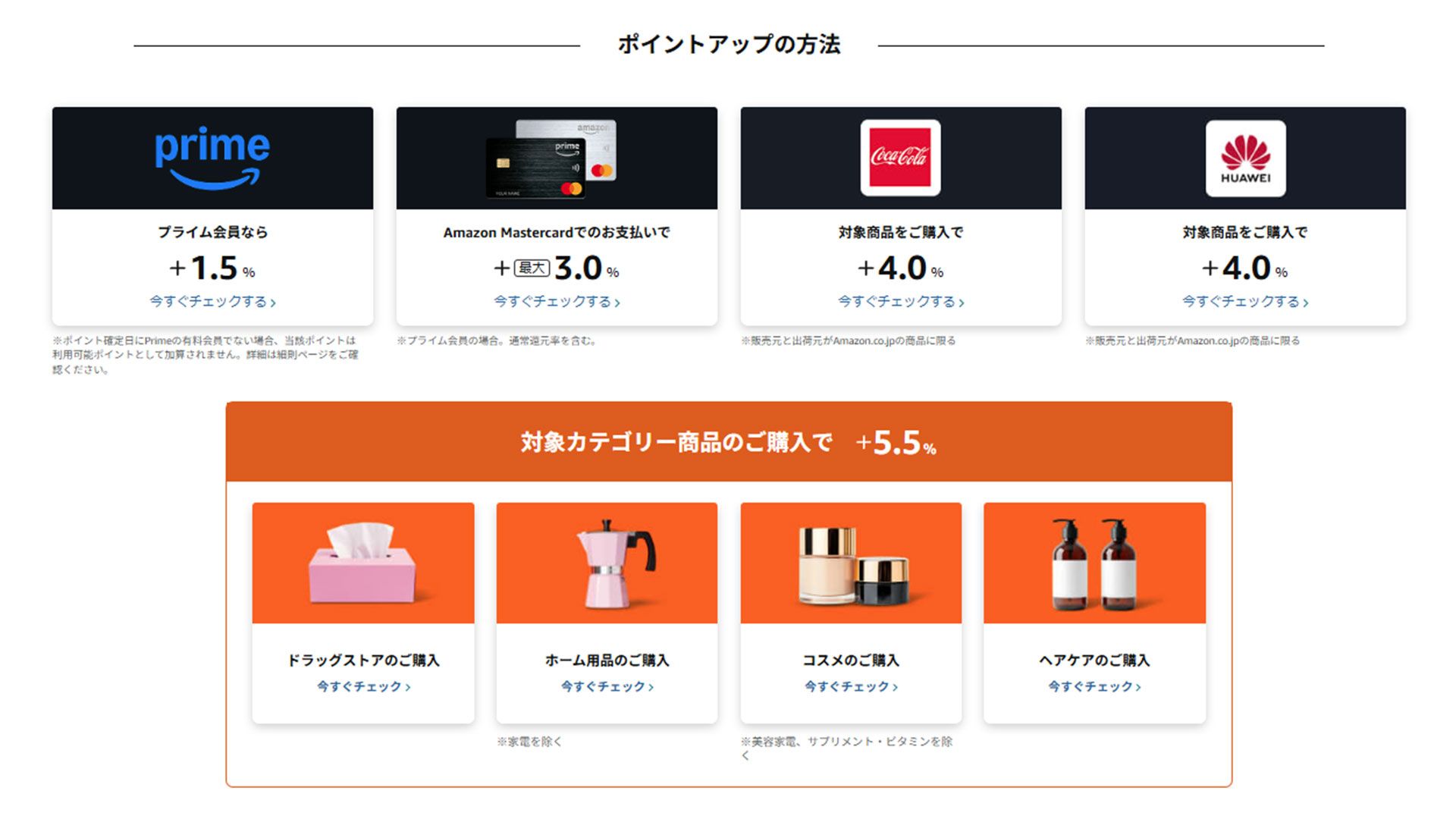Select the Amazon Mastercardでのお支払いで heading

557,232
